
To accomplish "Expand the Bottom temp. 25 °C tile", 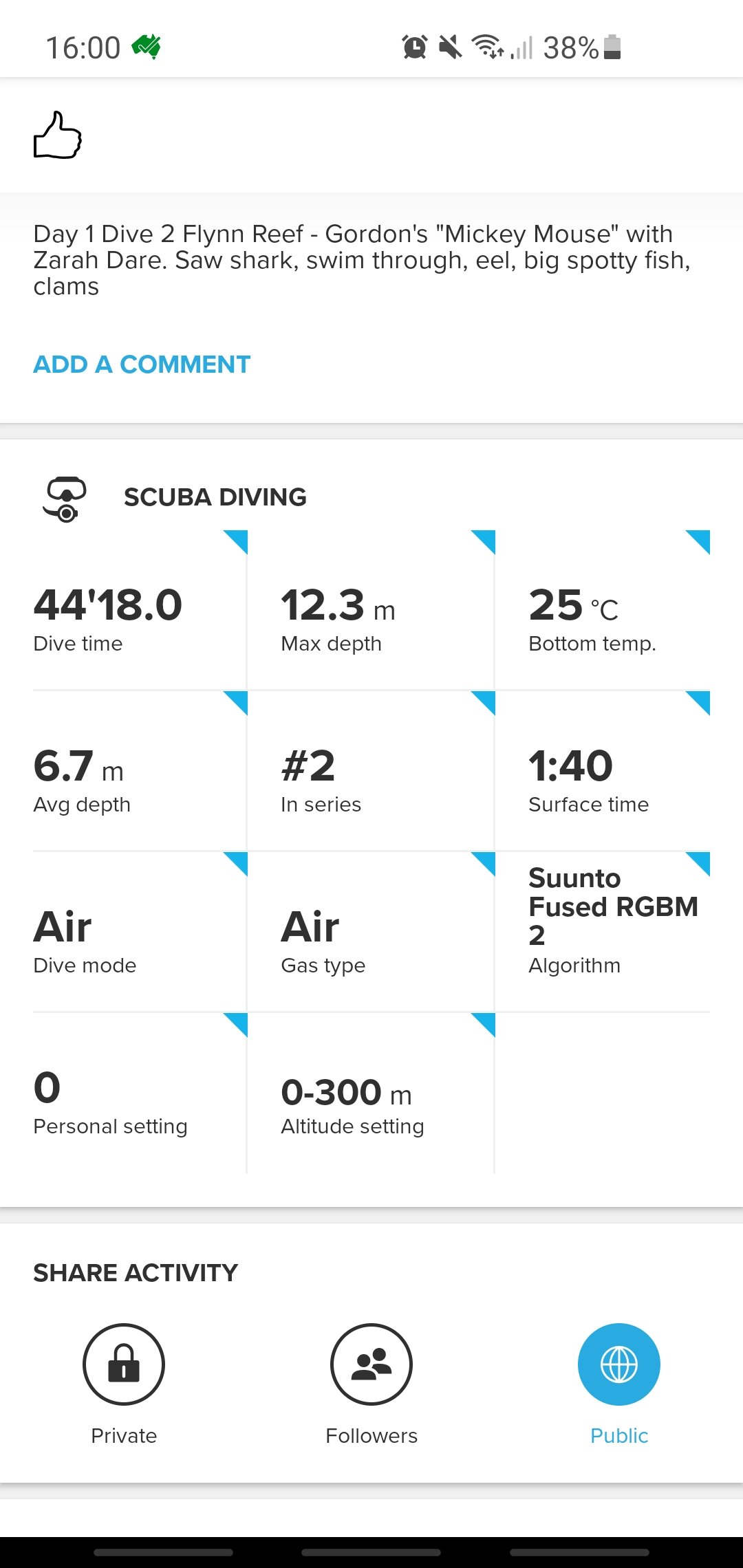I will pos(603,612).
